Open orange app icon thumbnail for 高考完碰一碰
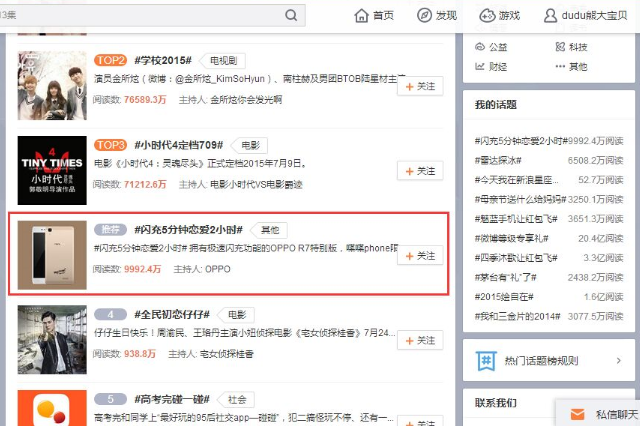 click(x=52, y=408)
